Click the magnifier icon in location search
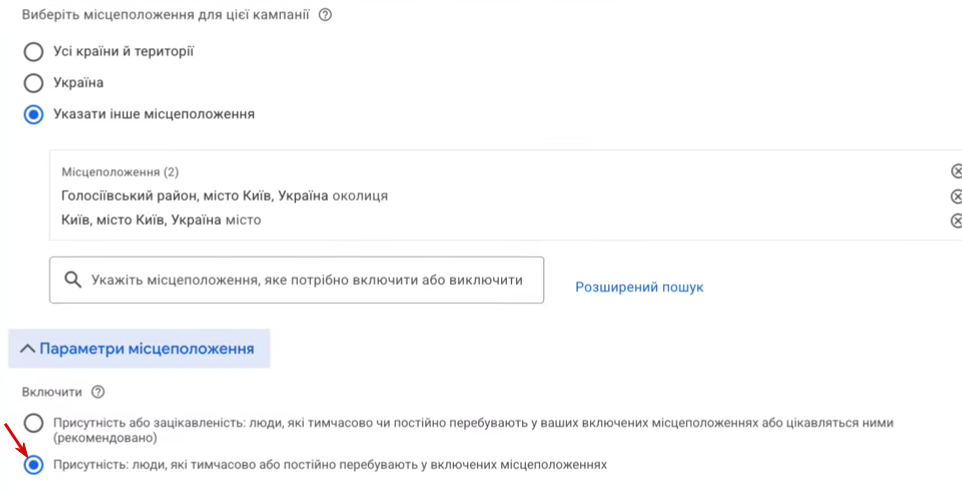962x492 pixels. [72, 280]
